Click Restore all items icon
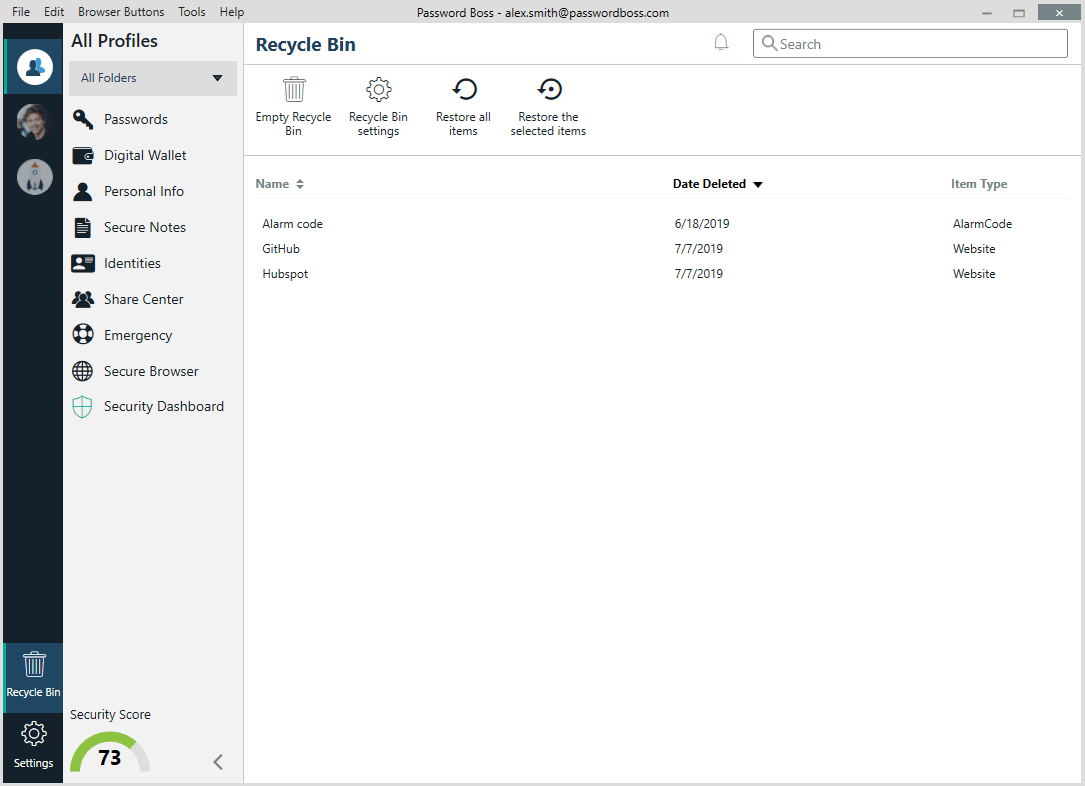 point(464,89)
